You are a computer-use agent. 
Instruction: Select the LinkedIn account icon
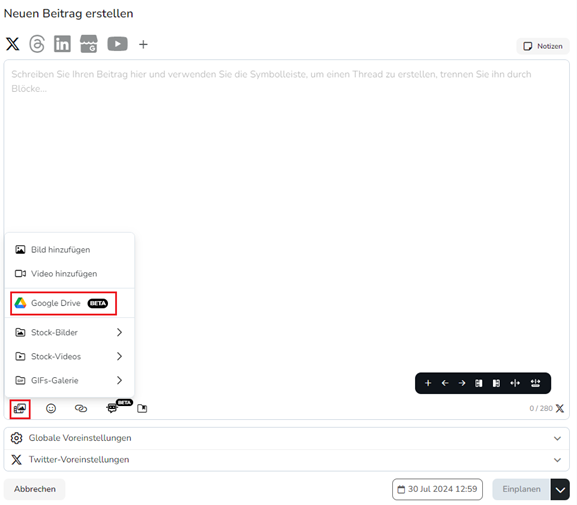(62, 44)
